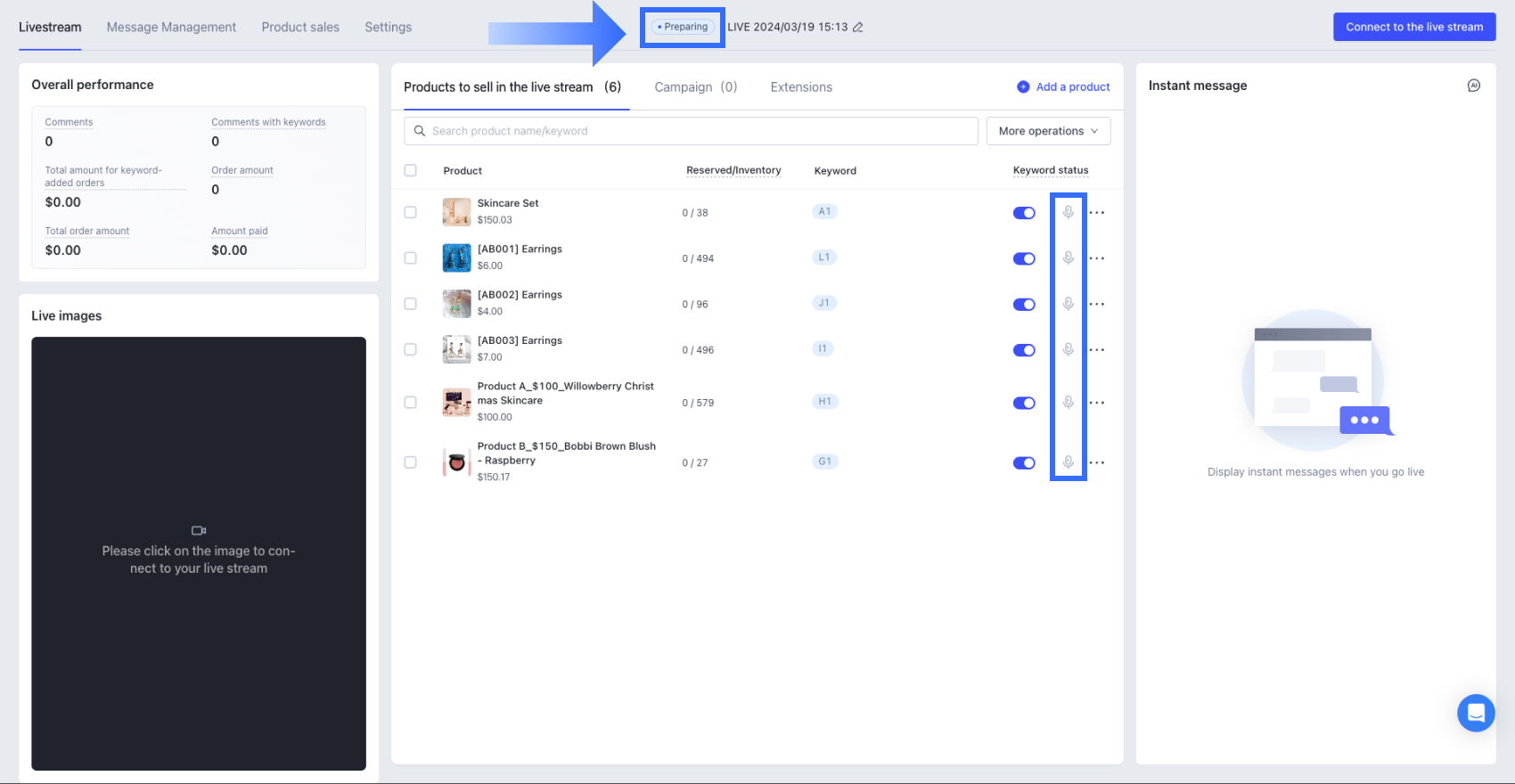Click the camera icon in Live images
Viewport: 1515px width, 784px height.
[x=199, y=530]
